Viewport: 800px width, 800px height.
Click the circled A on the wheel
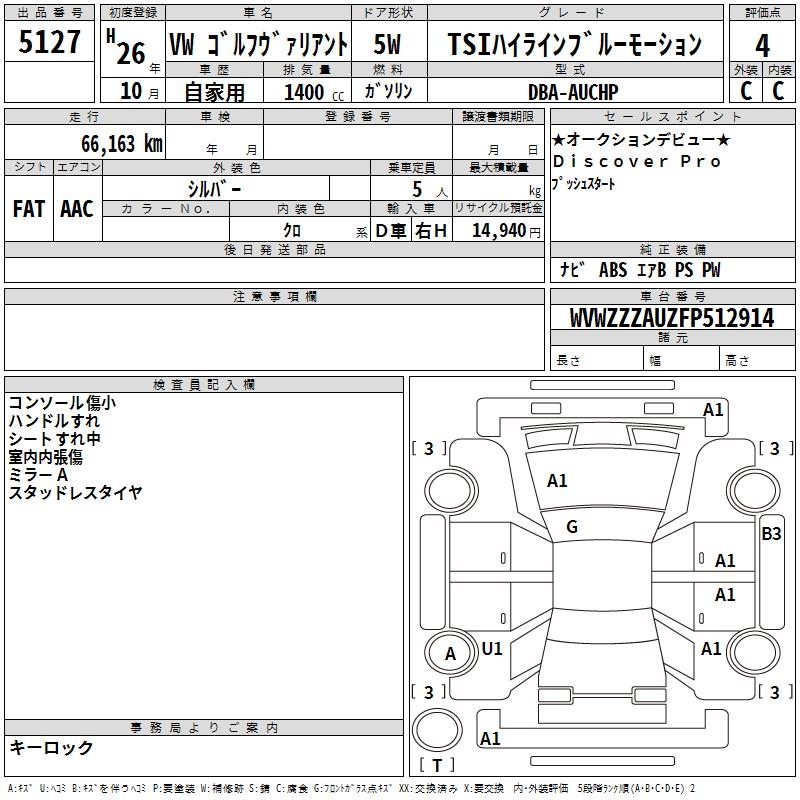[x=450, y=654]
